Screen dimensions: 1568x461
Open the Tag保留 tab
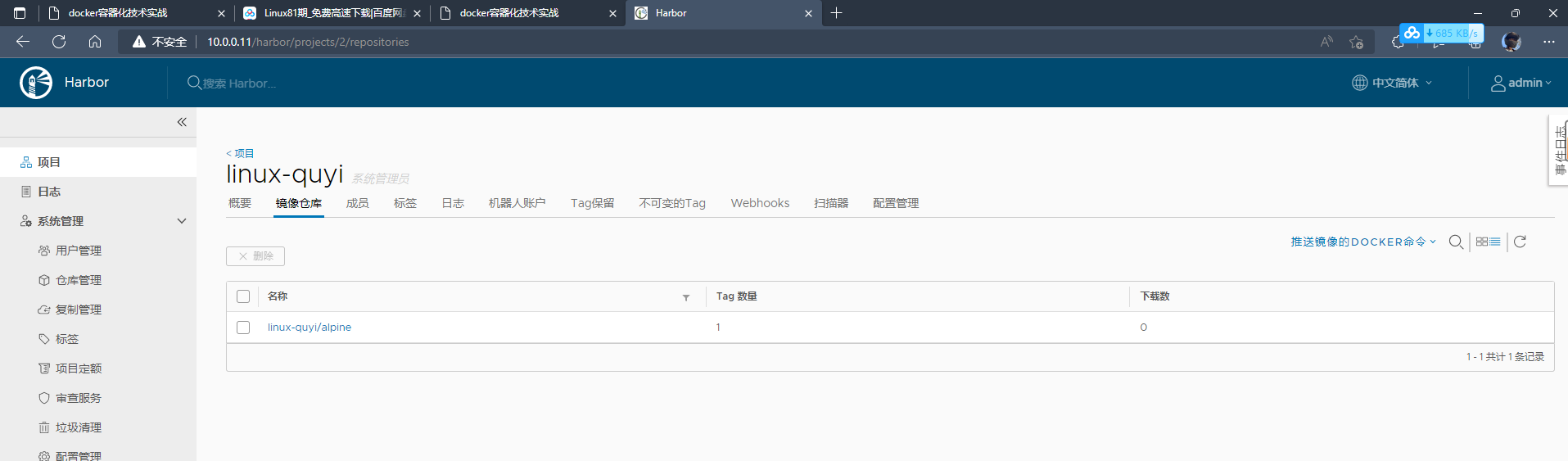(x=593, y=203)
